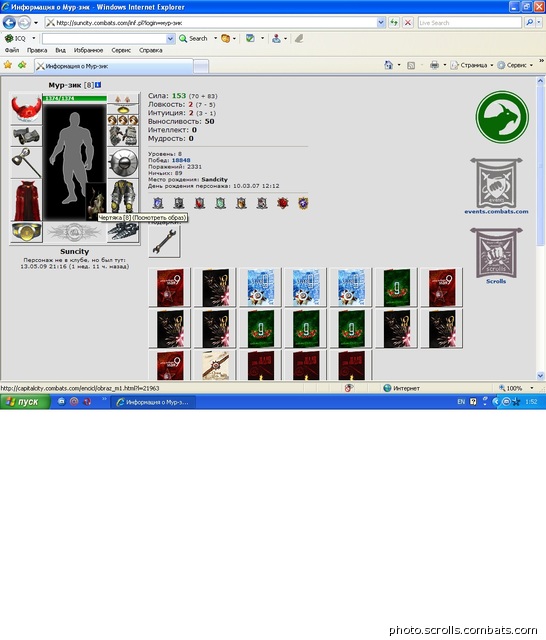Click the eraser icon on ICQ toolbar
This screenshot has height=640, width=546.
(299, 38)
